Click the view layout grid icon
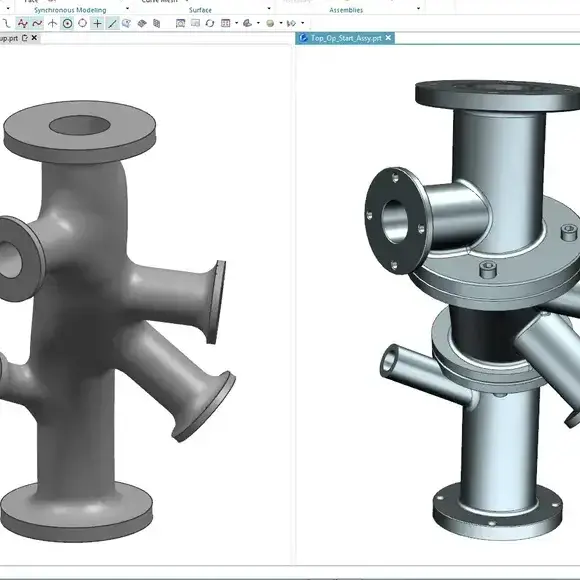This screenshot has height=580, width=580. (225, 23)
